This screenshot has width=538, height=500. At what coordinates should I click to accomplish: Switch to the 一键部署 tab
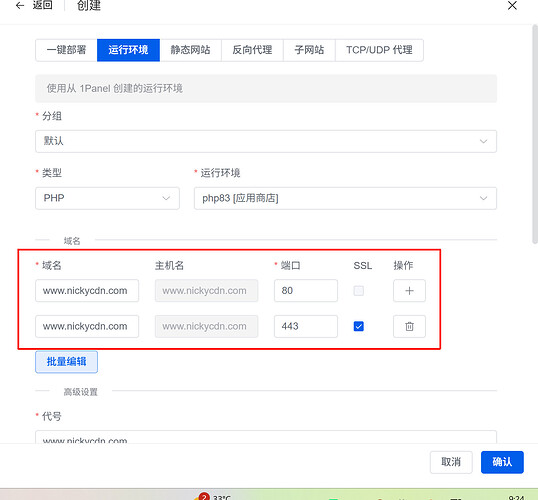(x=66, y=50)
